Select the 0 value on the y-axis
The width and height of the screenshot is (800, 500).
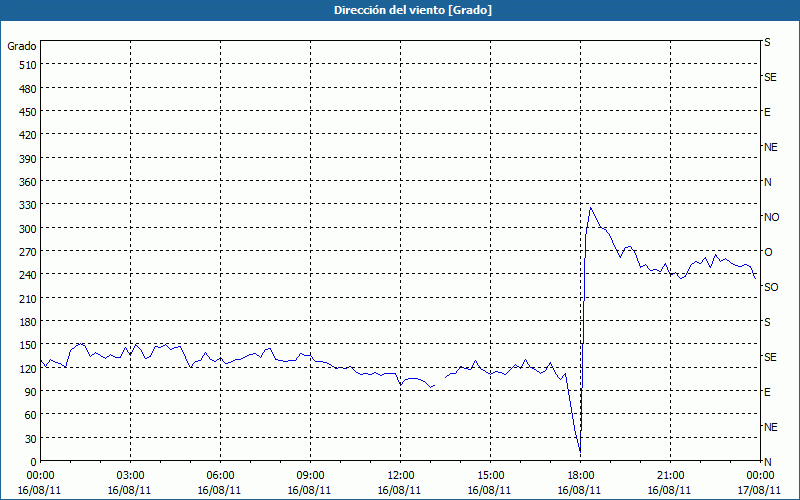pos(34,462)
